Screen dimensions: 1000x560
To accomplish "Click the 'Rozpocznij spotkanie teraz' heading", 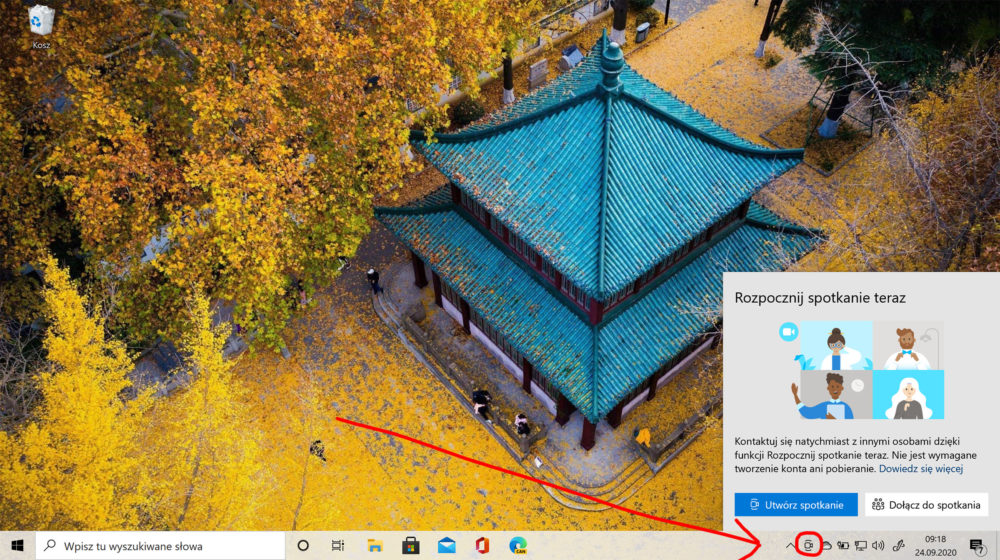I will [x=820, y=298].
